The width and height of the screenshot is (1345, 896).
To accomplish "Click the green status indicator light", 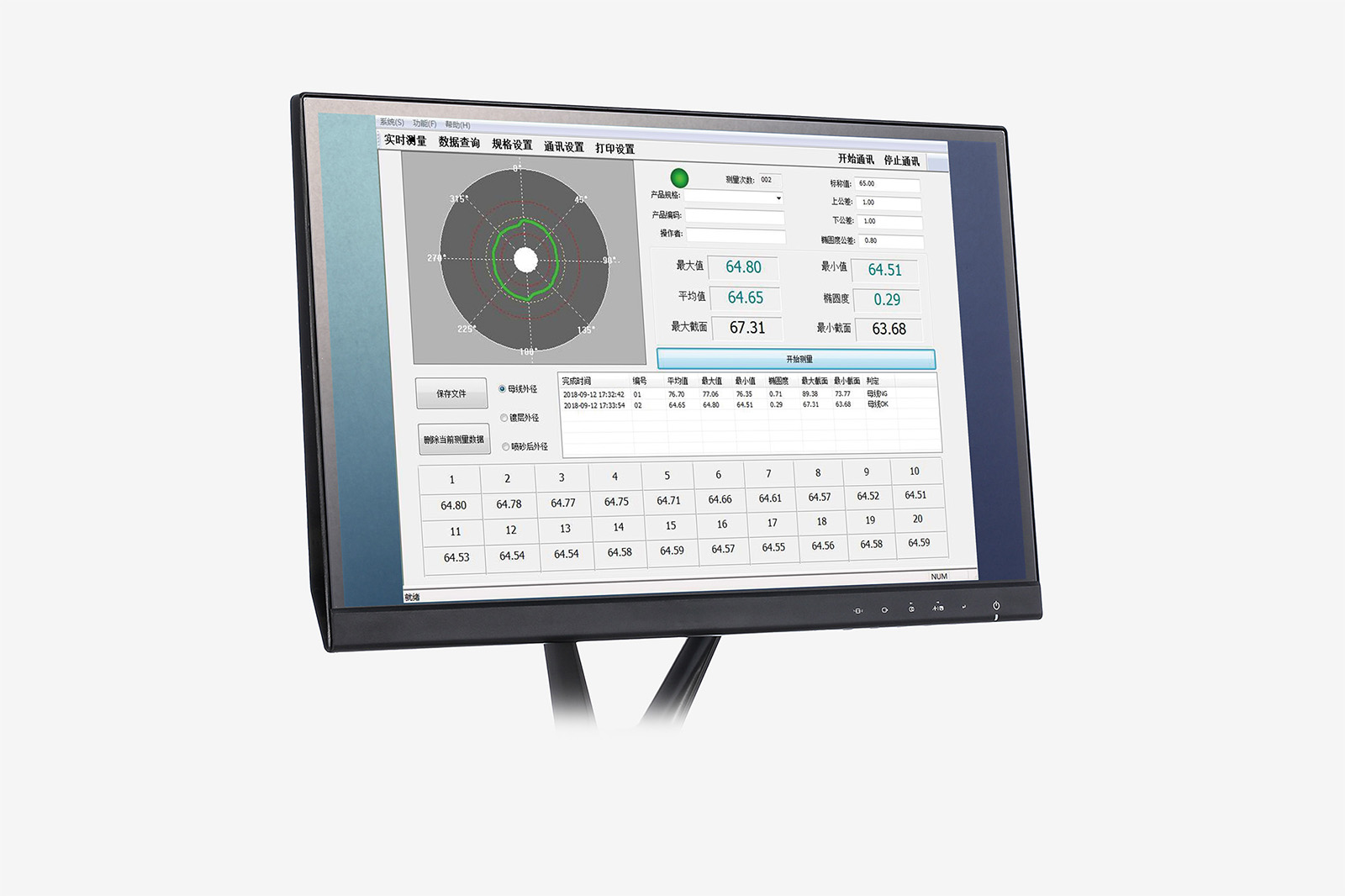I will pyautogui.click(x=679, y=178).
